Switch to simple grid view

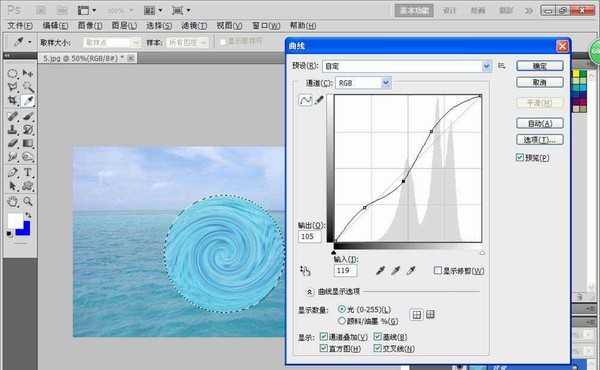point(417,315)
